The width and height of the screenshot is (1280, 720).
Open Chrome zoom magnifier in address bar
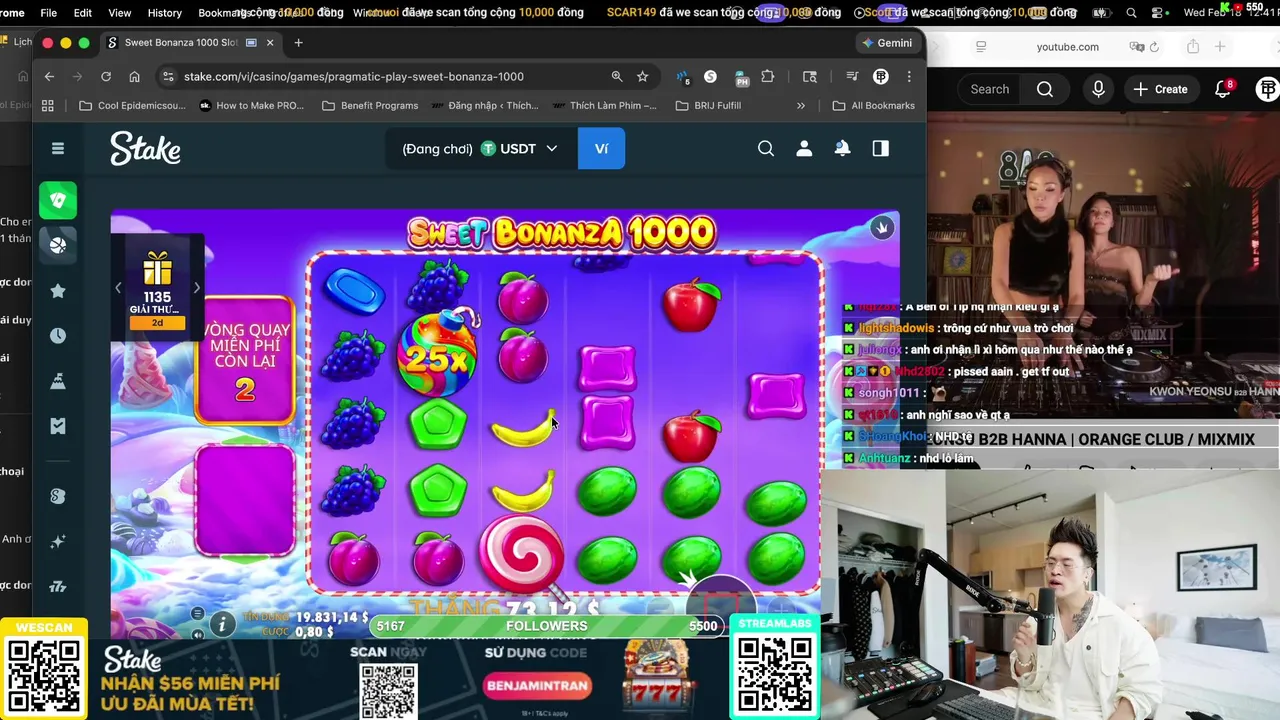coord(617,76)
